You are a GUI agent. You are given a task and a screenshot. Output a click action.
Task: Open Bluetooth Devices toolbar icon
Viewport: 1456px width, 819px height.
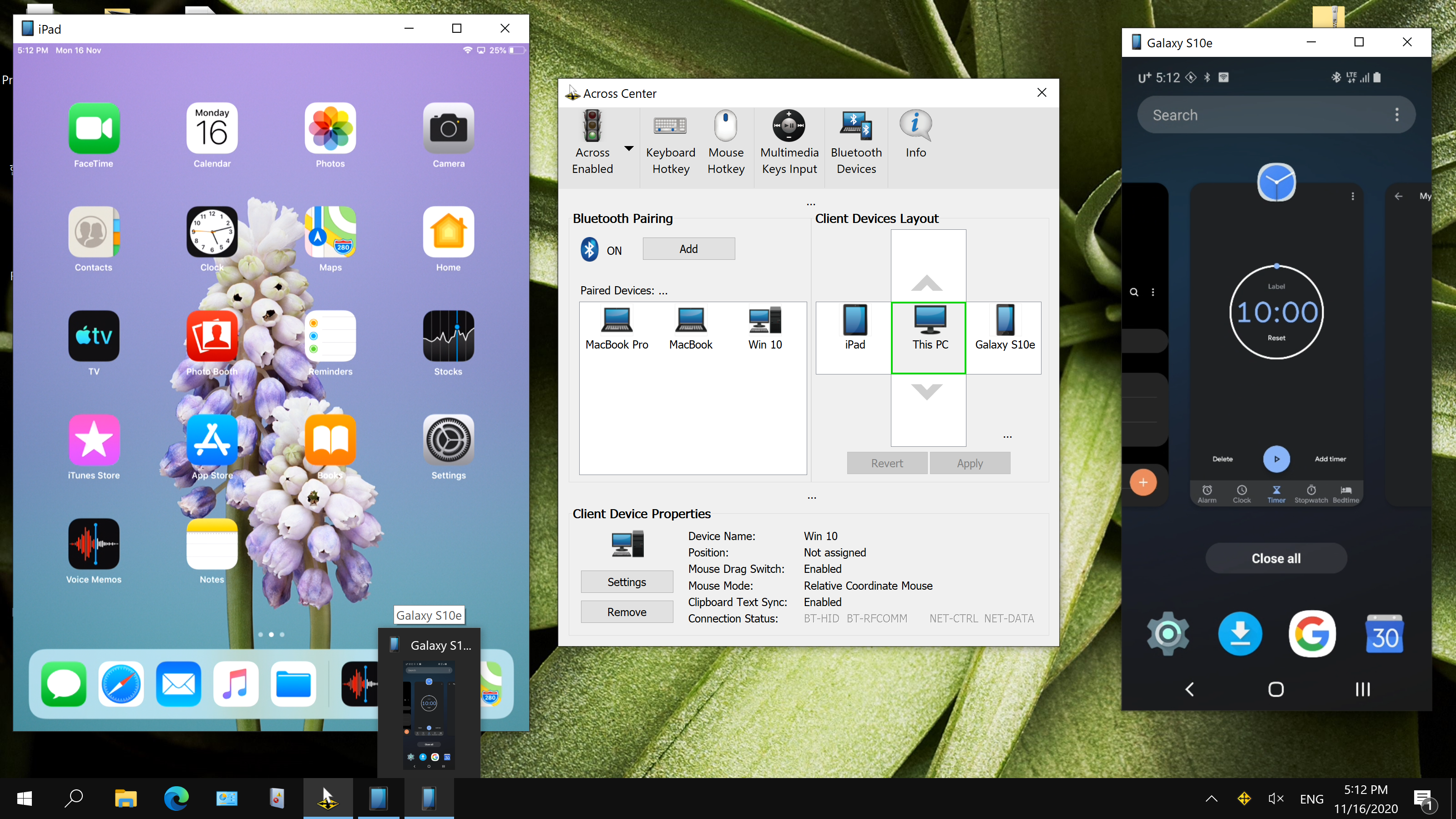coord(856,126)
